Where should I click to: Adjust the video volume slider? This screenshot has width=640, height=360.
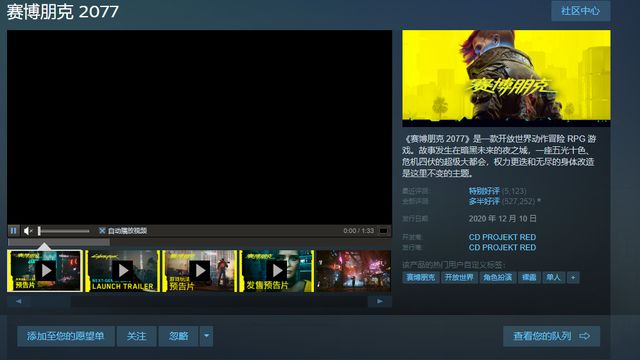point(64,231)
